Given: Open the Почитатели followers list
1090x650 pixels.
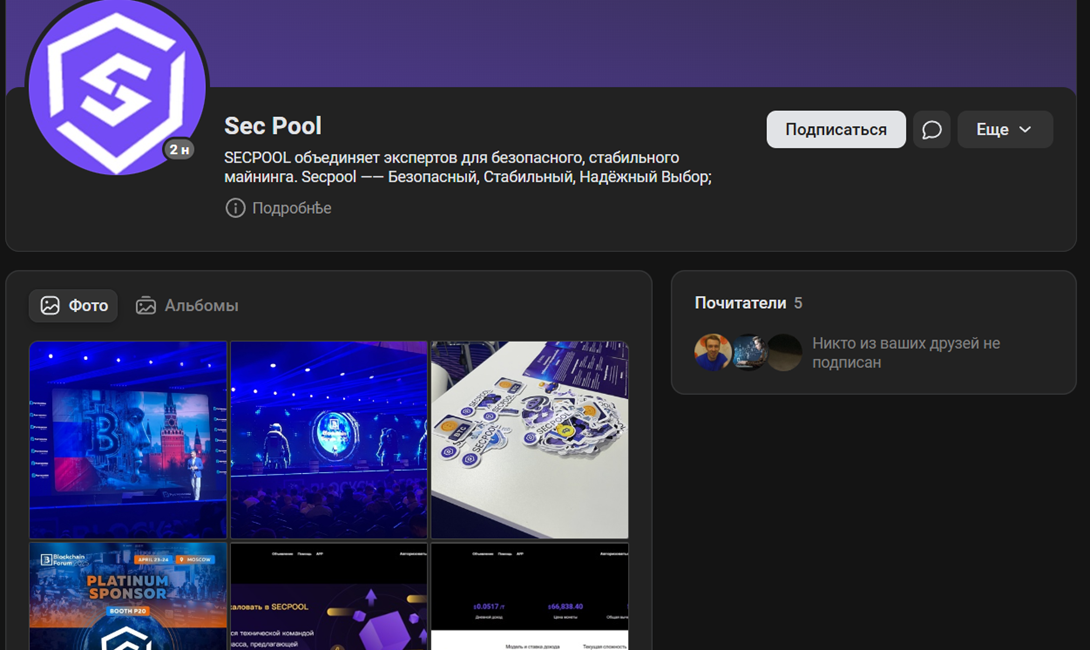Looking at the screenshot, I should pyautogui.click(x=740, y=303).
